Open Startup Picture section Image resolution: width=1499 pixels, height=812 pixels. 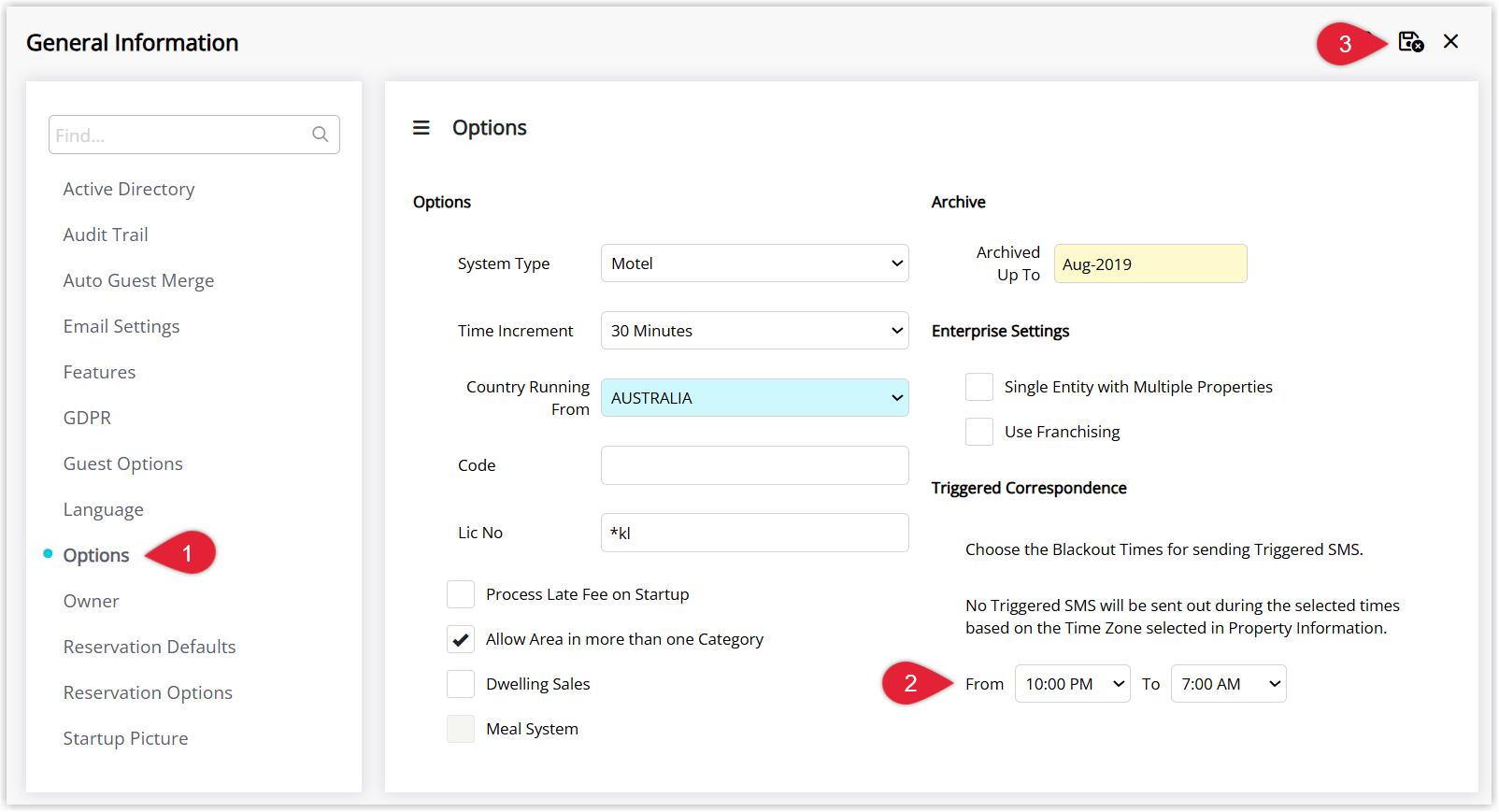[125, 738]
